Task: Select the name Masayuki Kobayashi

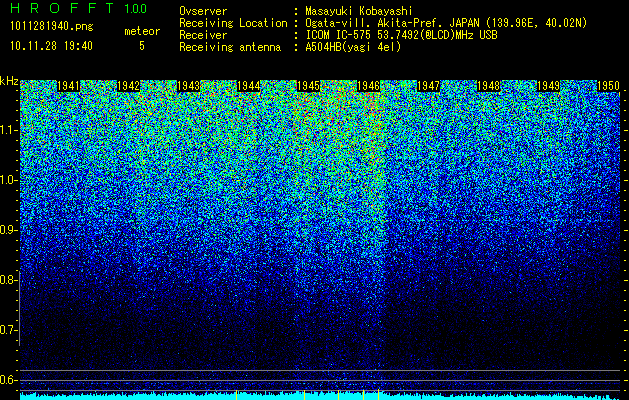Action: tap(359, 11)
